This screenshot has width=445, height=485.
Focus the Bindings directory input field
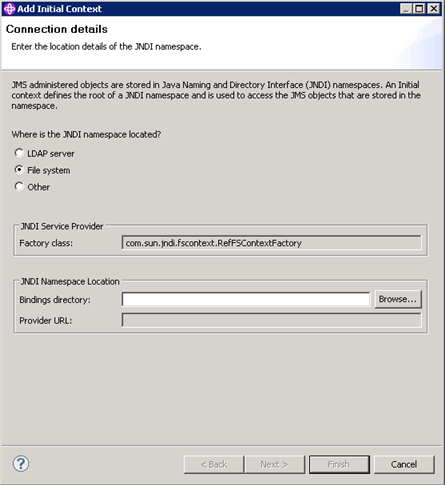246,299
